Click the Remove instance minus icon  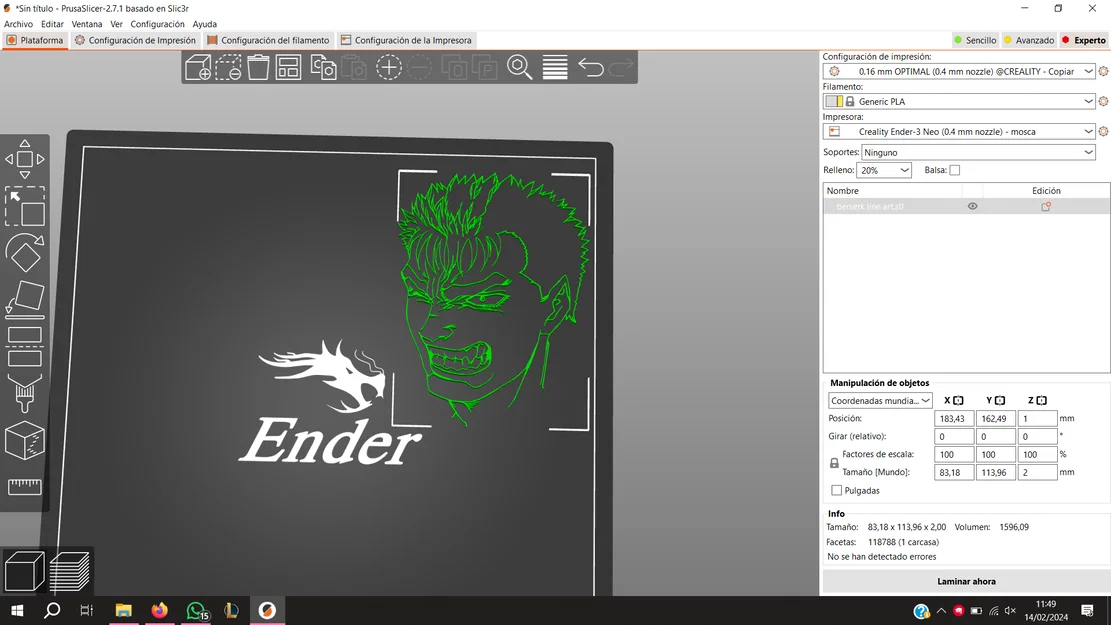click(x=419, y=67)
